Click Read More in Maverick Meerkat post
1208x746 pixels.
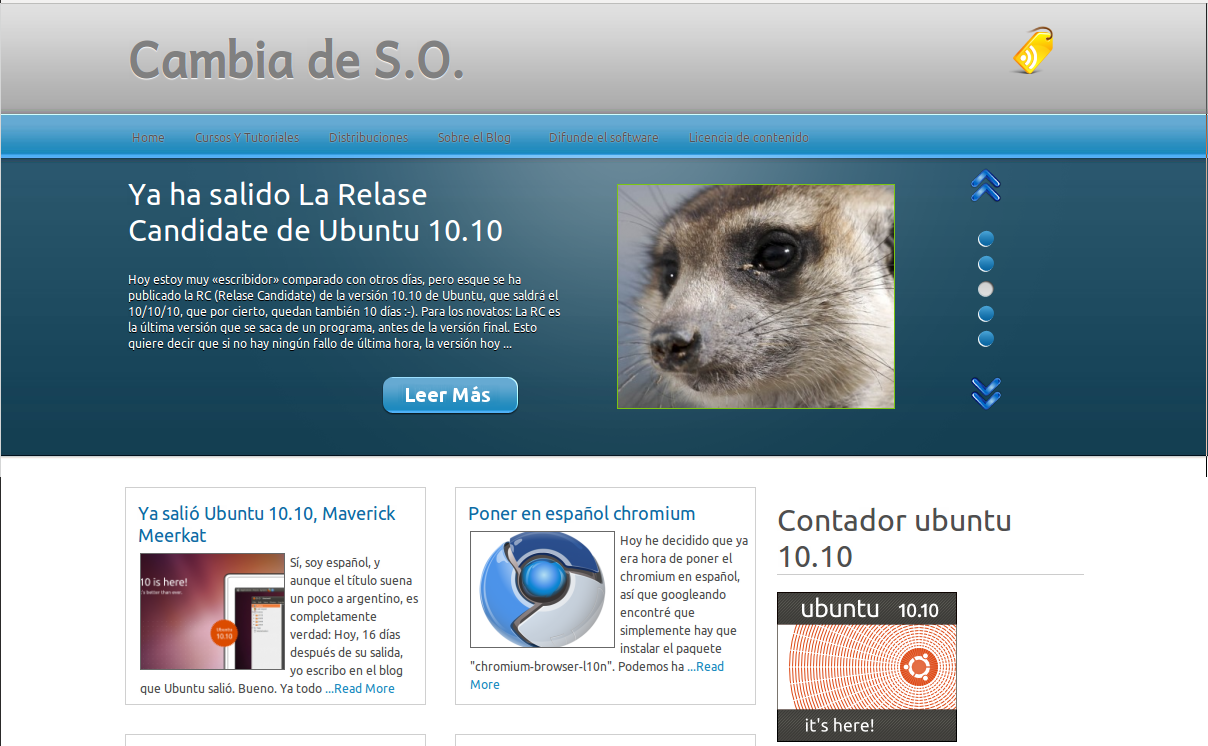pos(364,688)
